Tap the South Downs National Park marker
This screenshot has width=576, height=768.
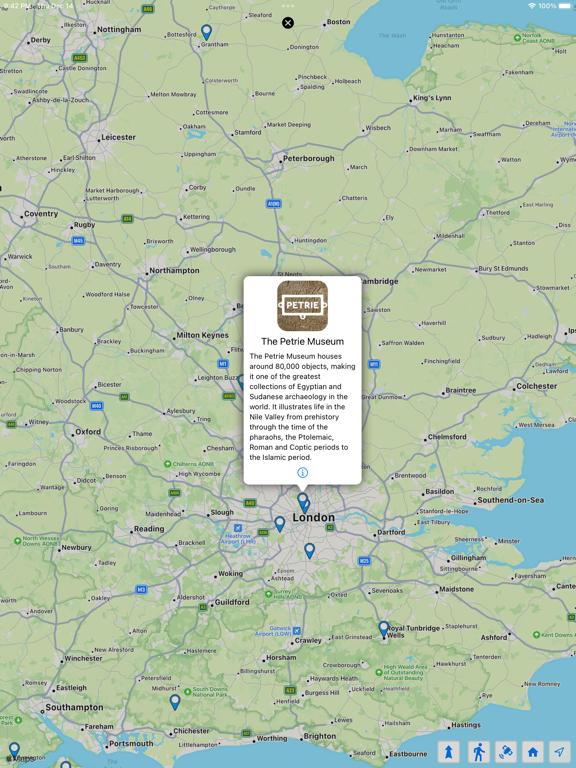point(188,692)
